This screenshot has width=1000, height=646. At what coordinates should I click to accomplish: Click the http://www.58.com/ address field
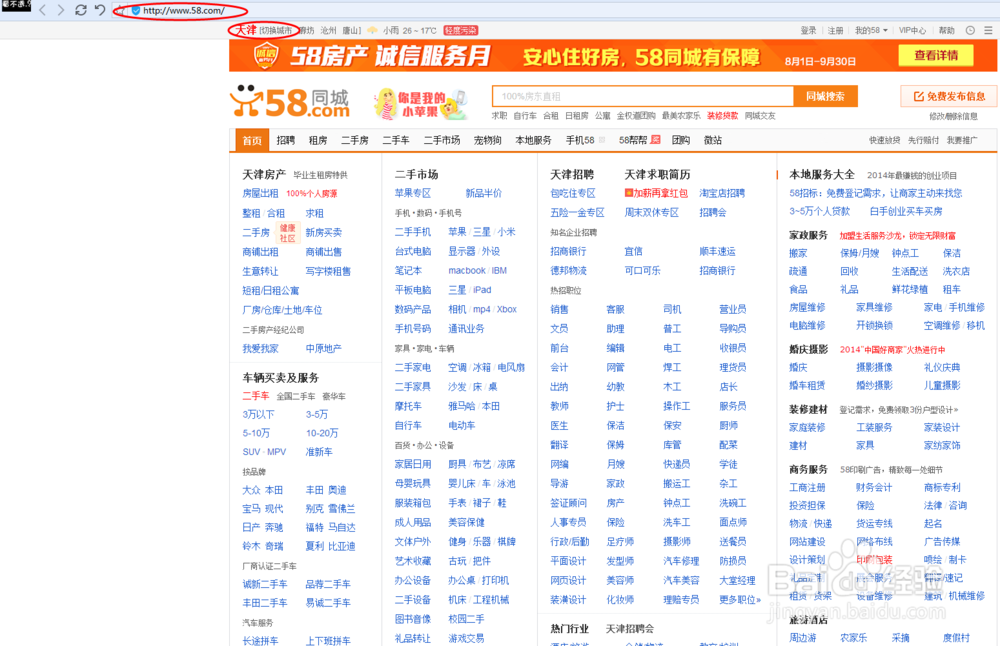click(184, 10)
